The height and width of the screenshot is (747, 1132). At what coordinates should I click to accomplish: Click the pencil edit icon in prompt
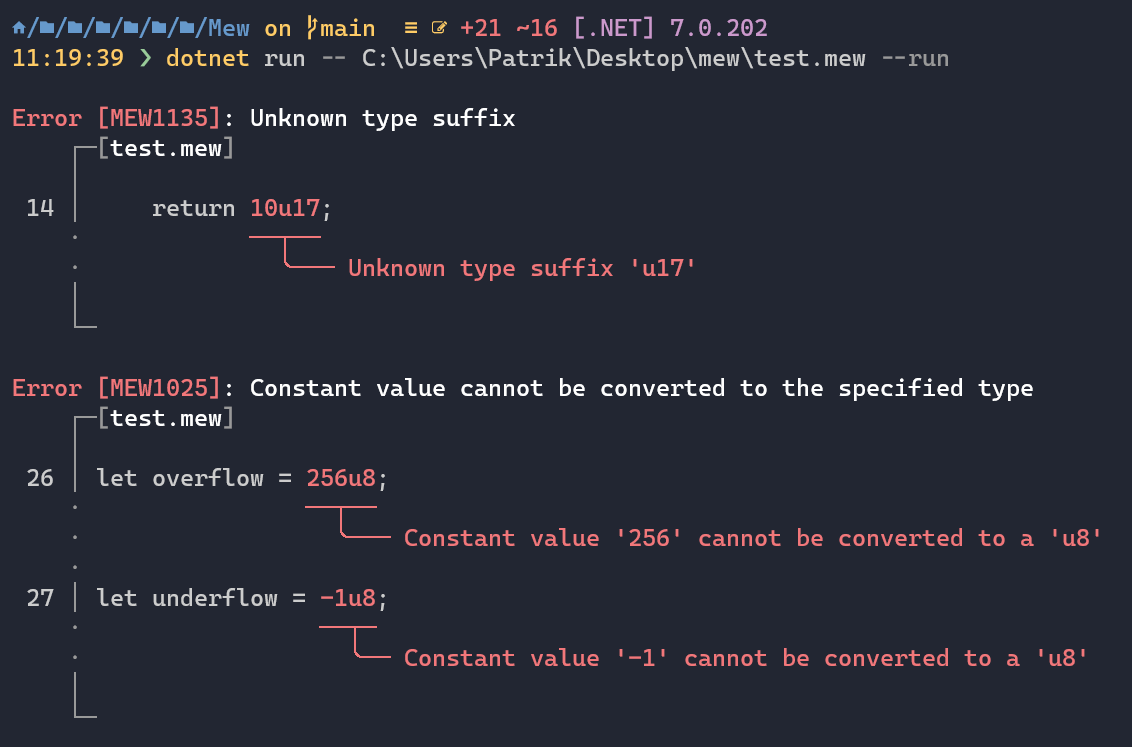point(438,29)
